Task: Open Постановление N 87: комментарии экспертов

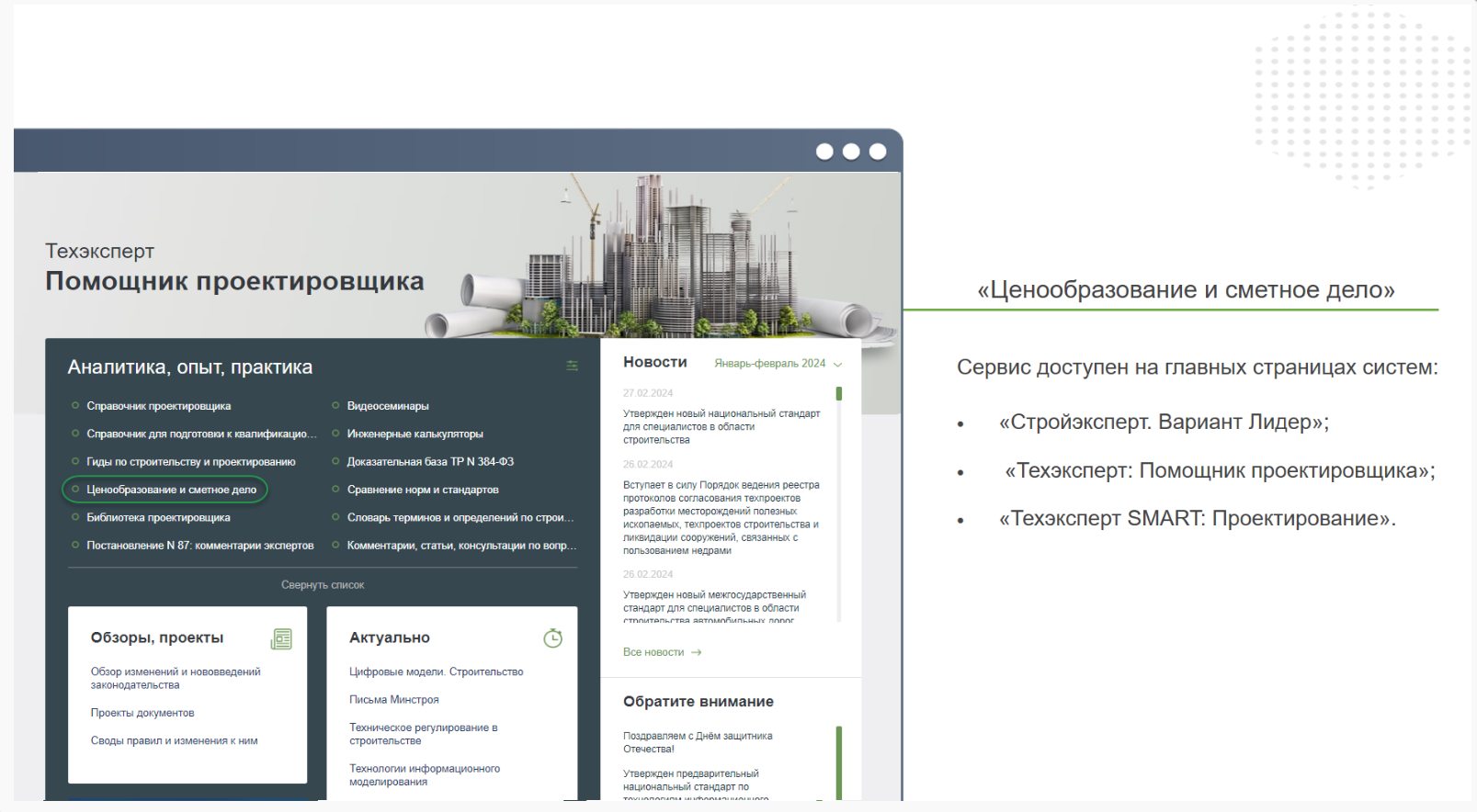Action: pyautogui.click(x=199, y=546)
